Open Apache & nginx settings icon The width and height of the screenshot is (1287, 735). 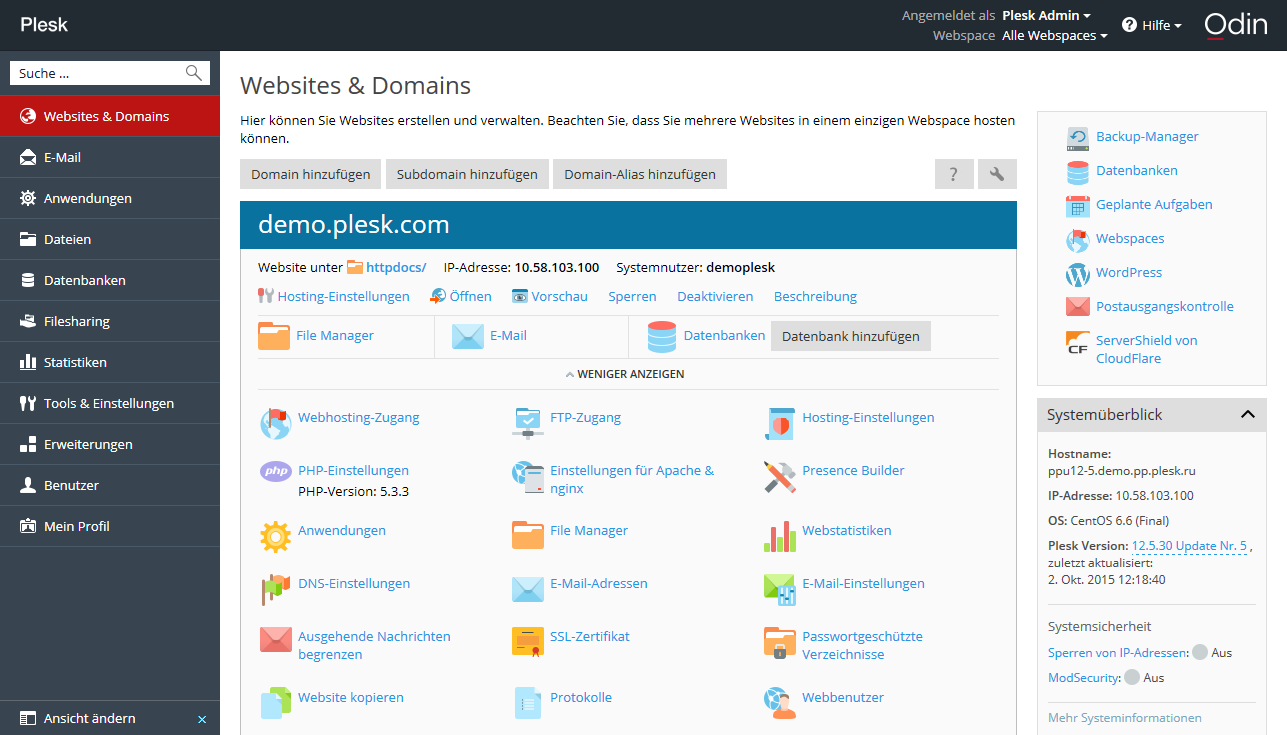(527, 476)
